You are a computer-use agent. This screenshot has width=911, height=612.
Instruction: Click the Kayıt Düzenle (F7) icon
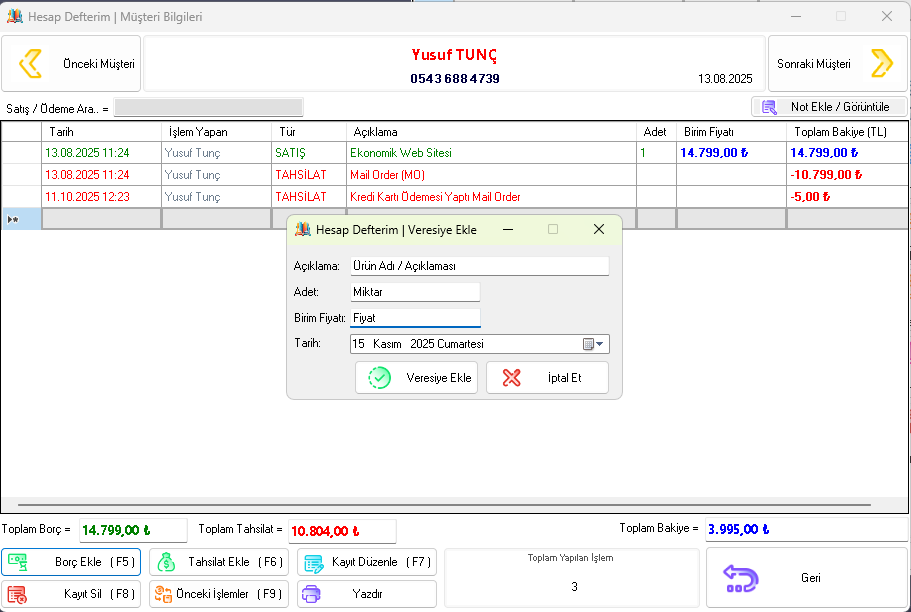[314, 562]
